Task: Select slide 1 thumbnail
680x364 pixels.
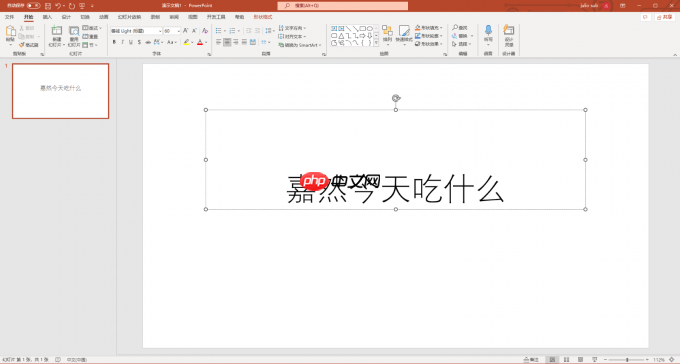Action: 60,91
